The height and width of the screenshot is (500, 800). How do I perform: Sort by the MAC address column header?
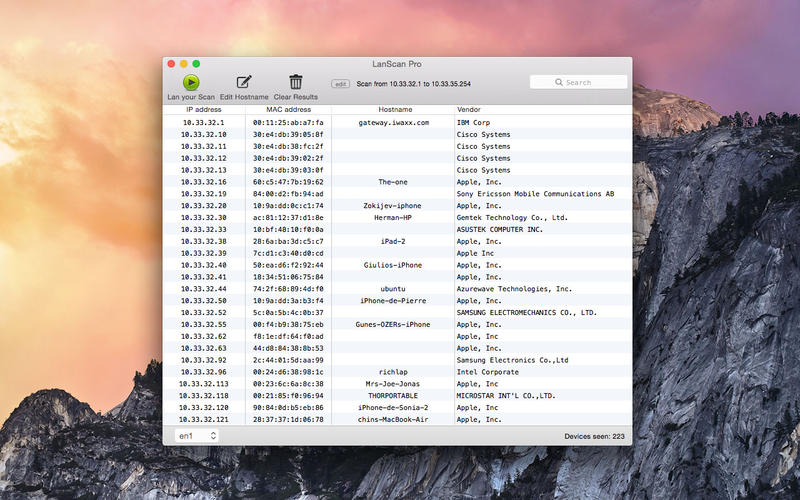[x=288, y=109]
